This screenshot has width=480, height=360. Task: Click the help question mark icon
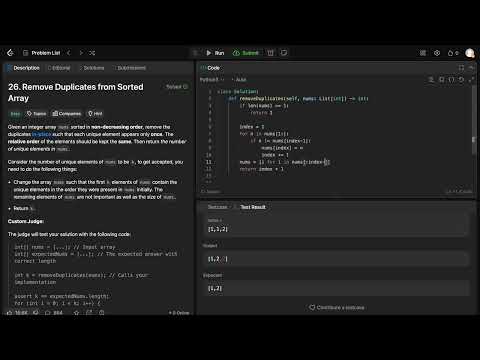click(x=102, y=313)
